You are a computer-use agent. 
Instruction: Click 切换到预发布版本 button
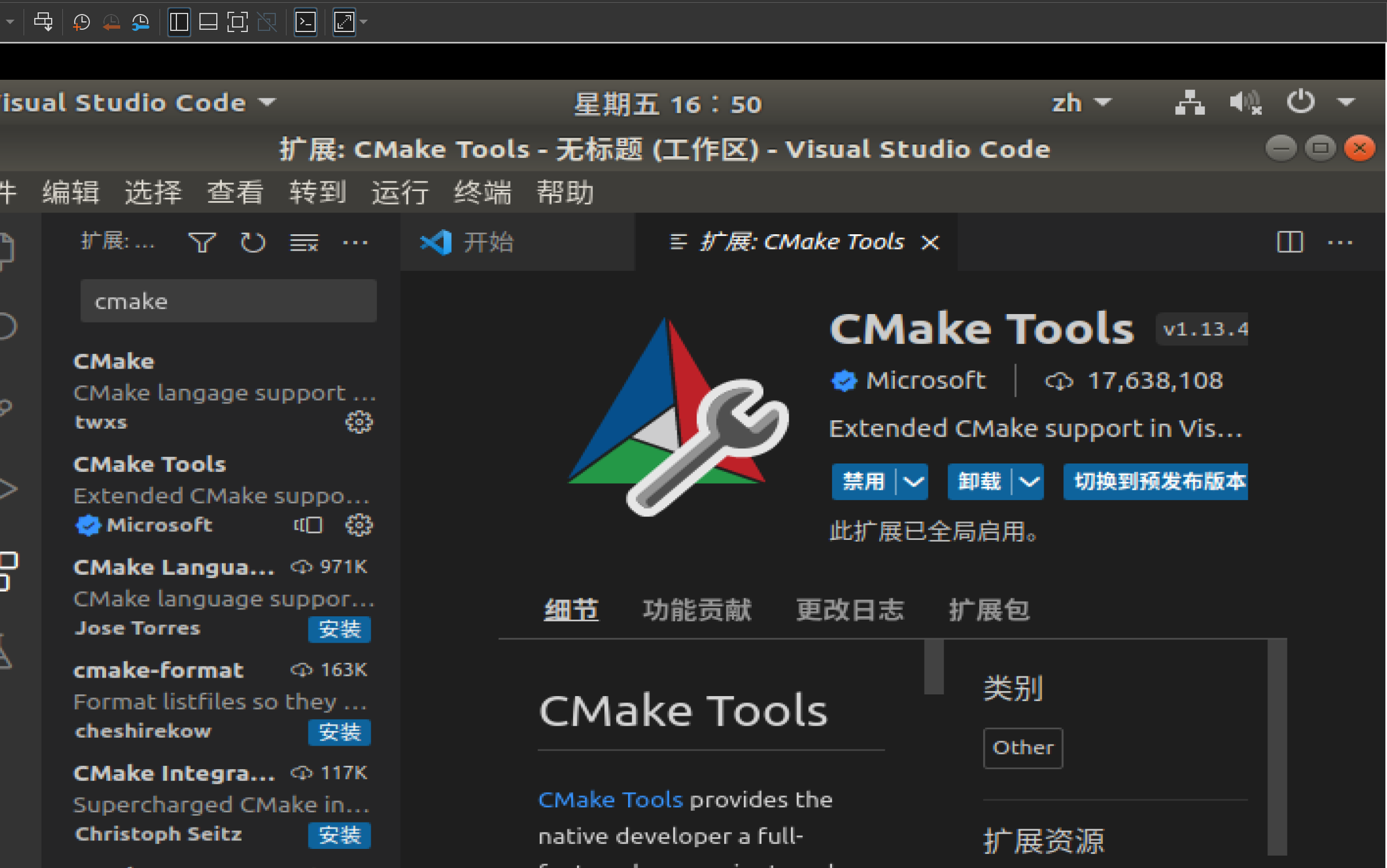(x=1156, y=481)
